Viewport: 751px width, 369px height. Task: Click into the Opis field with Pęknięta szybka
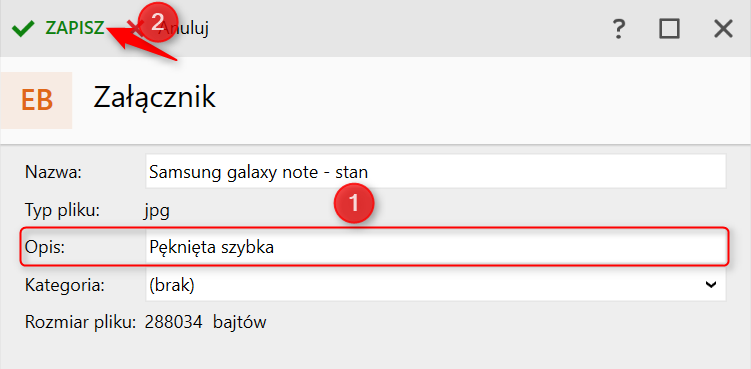tap(435, 247)
